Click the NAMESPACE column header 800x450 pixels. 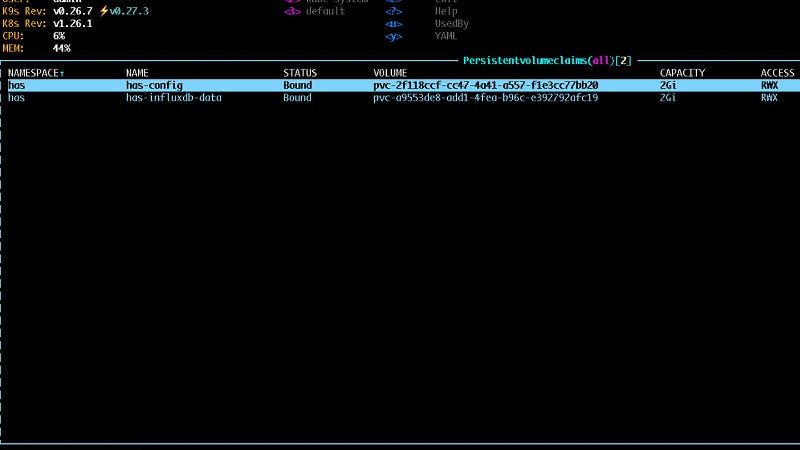(x=33, y=73)
